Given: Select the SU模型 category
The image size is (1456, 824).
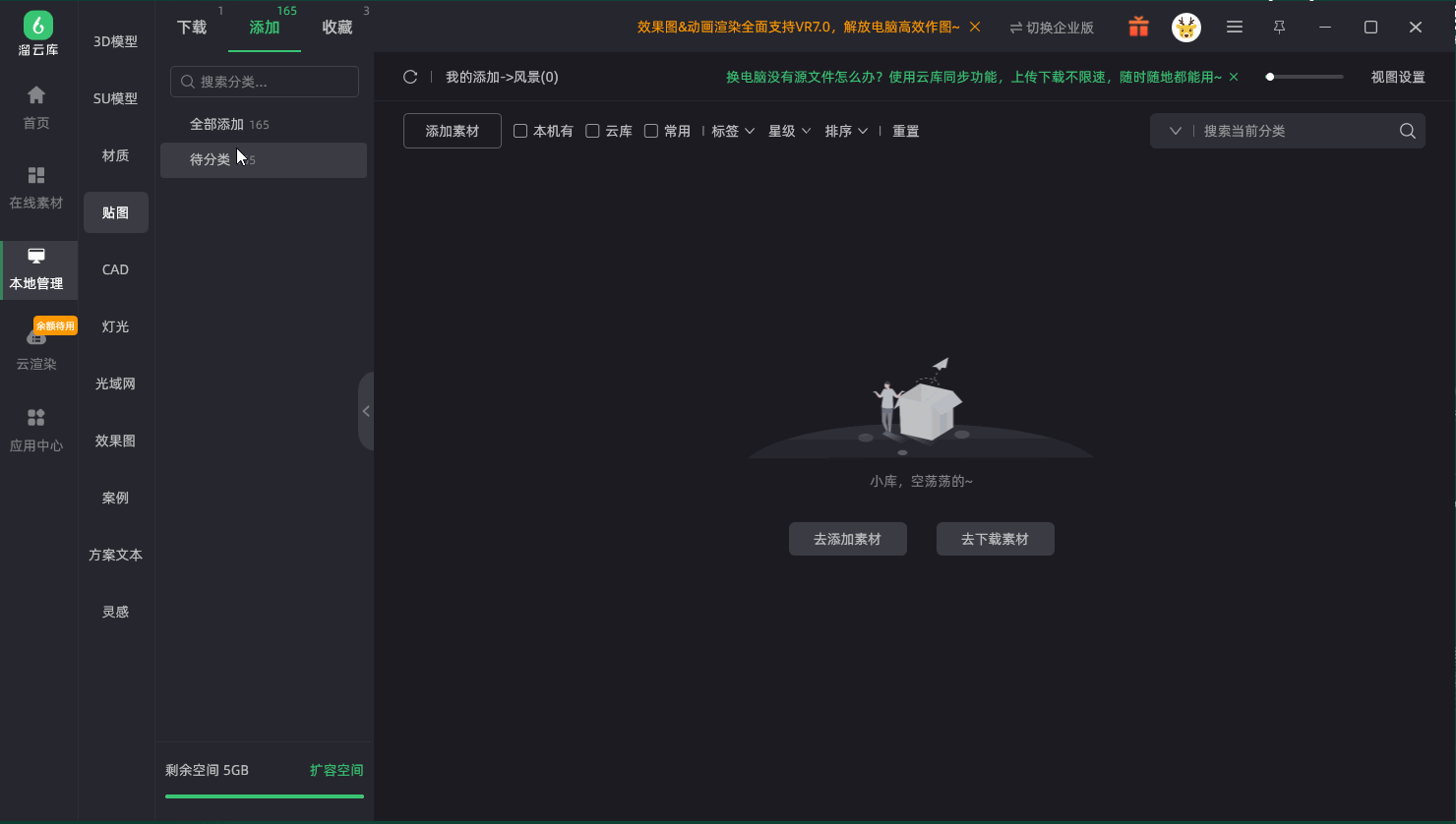Looking at the screenshot, I should click(116, 98).
